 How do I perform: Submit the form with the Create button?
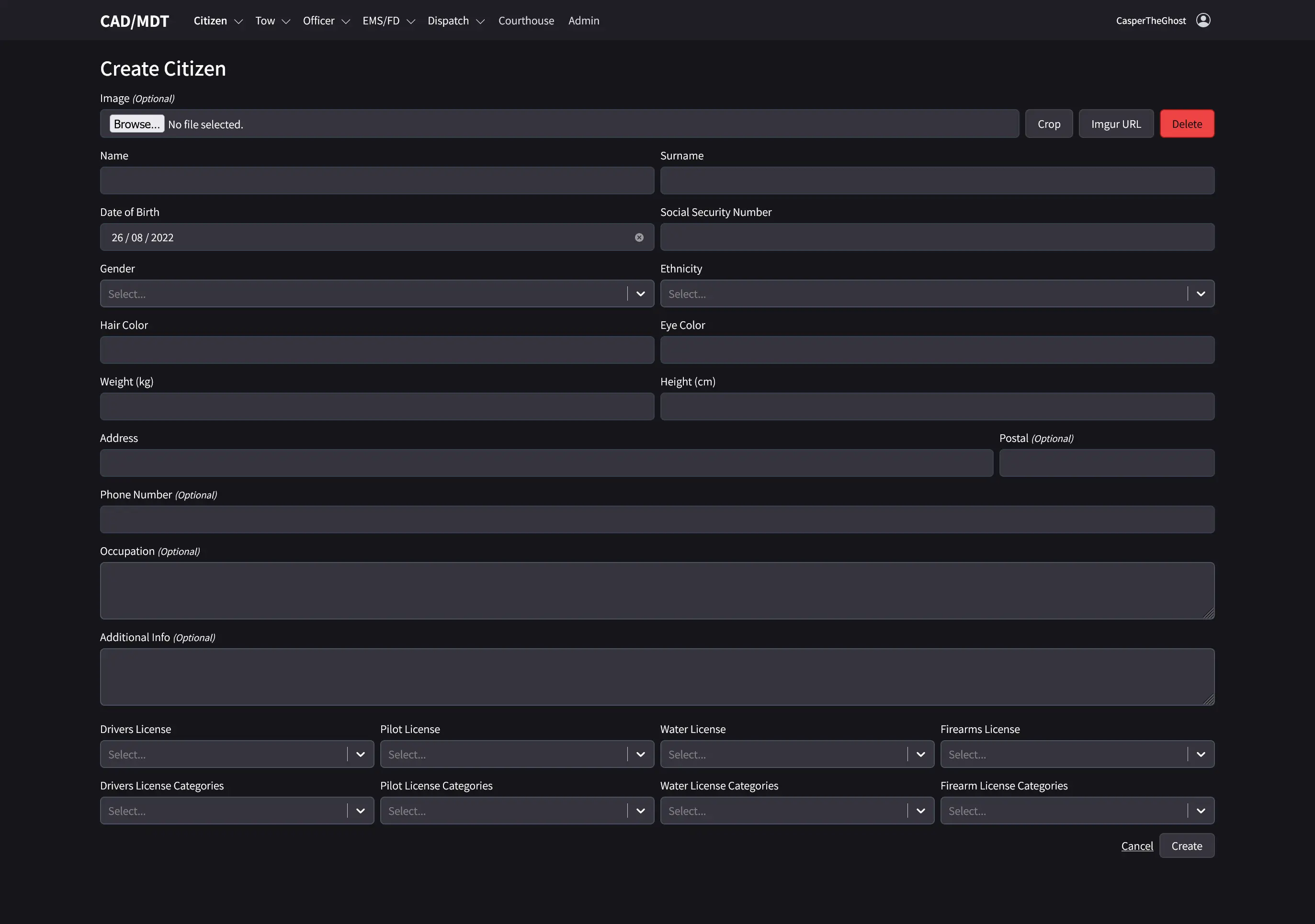(1186, 845)
